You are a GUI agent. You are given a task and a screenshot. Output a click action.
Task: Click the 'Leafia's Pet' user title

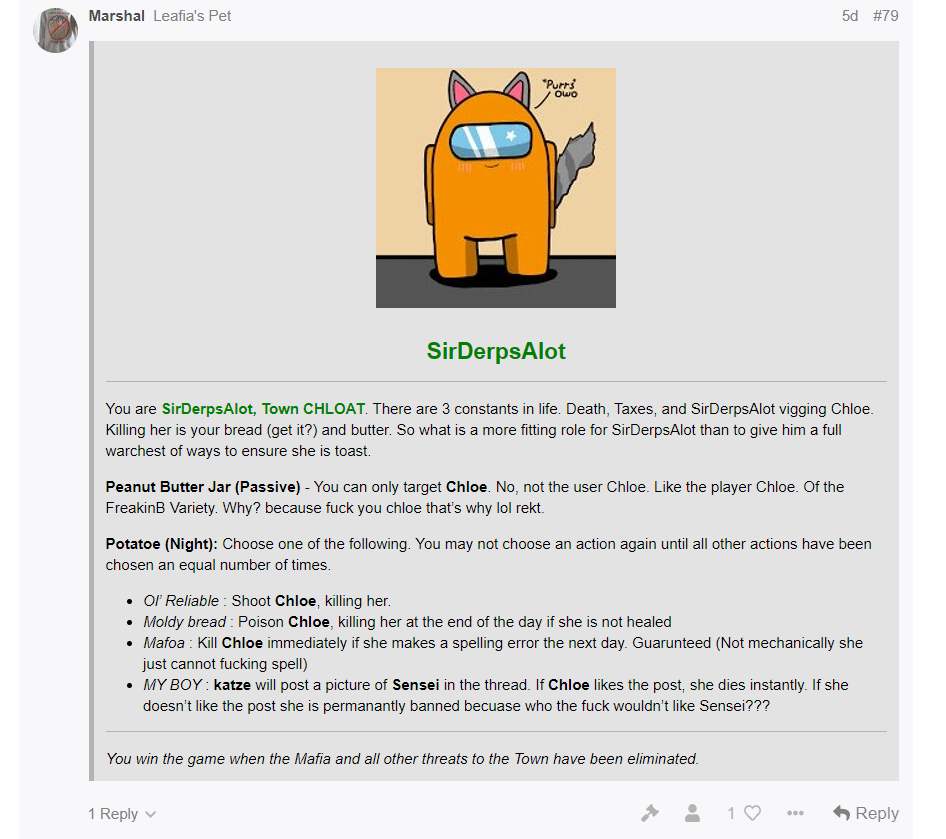pyautogui.click(x=192, y=16)
